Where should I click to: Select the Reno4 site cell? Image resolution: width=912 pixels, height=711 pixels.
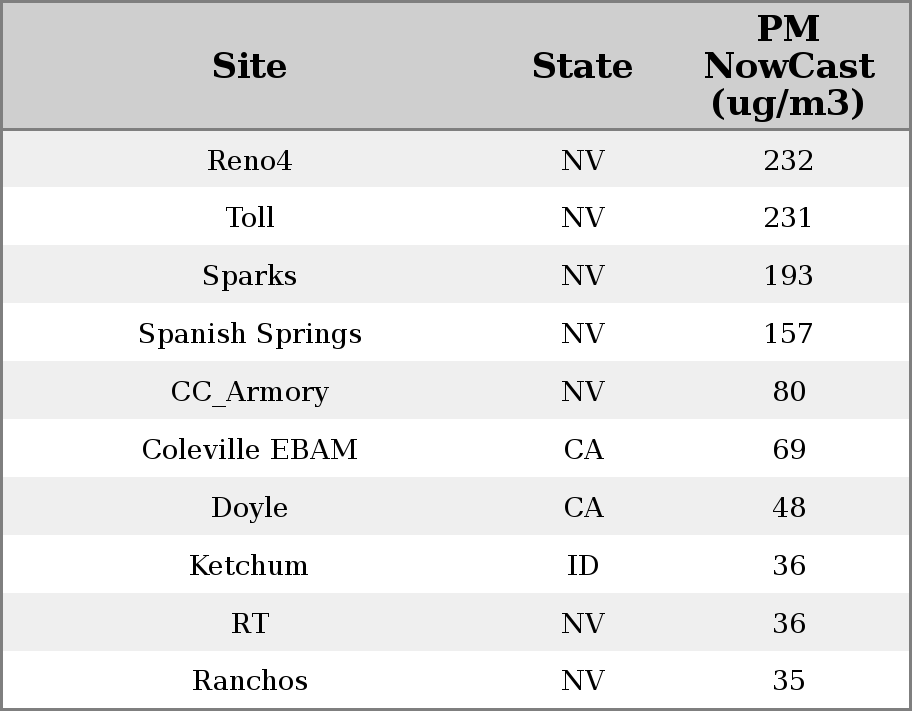click(x=249, y=161)
